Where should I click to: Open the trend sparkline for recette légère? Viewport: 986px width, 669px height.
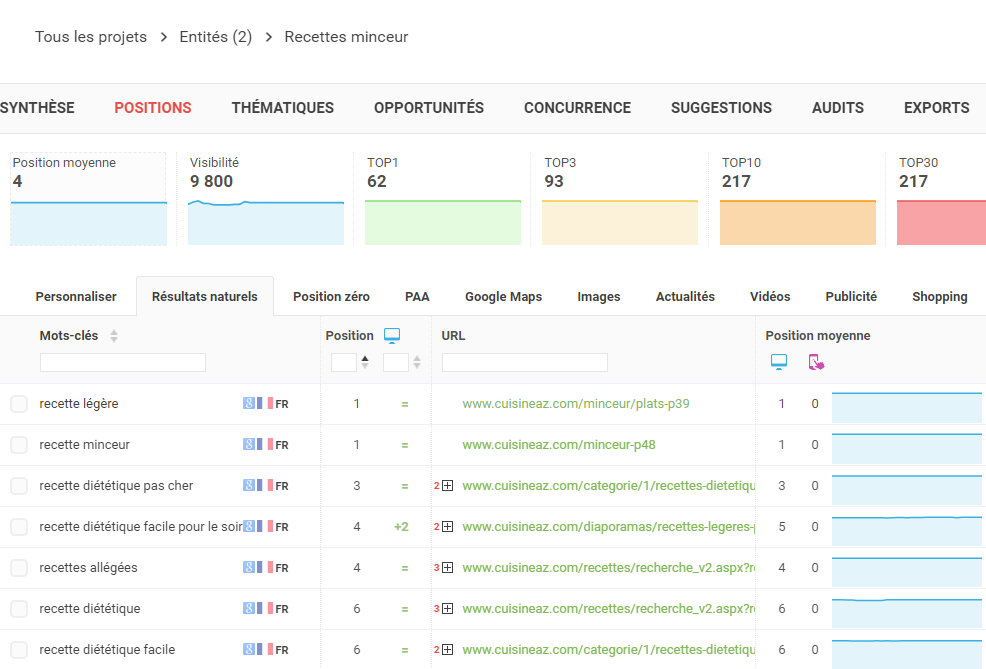tap(907, 407)
